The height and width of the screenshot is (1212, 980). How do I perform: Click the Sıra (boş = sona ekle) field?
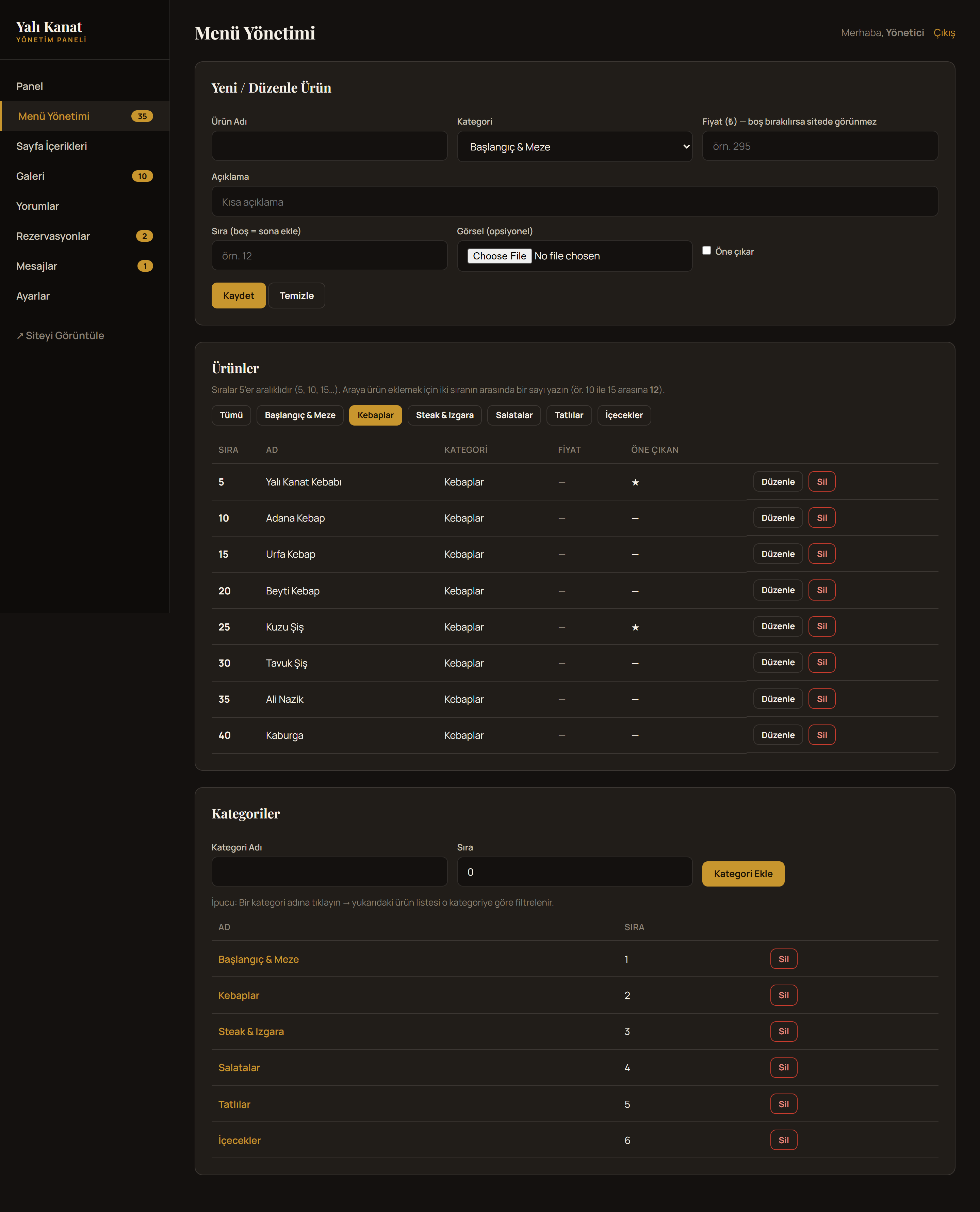pos(329,256)
